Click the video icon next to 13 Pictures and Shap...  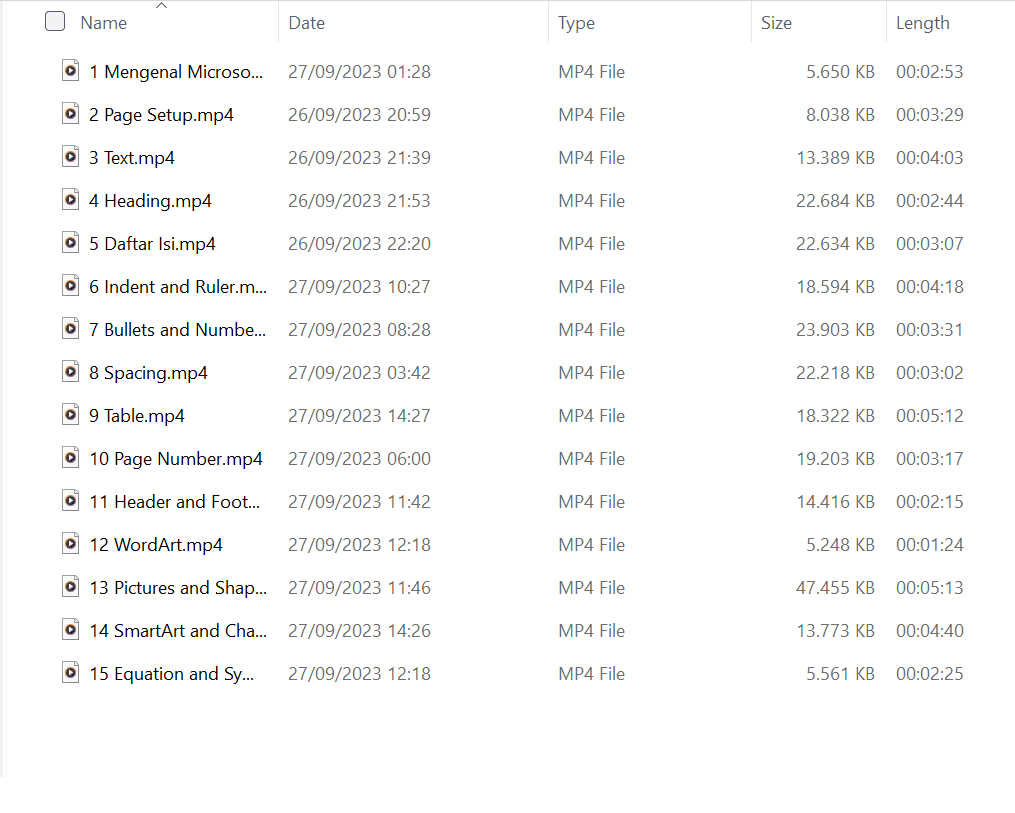pos(70,587)
